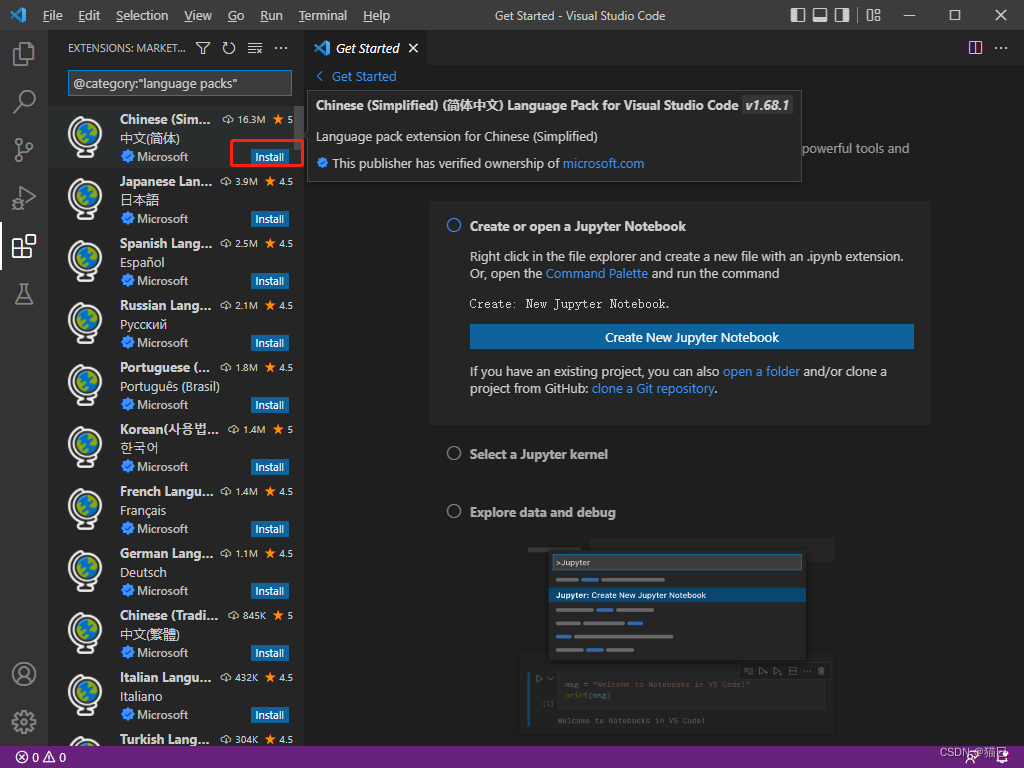1024x768 pixels.
Task: Click the Deutsch description text
Action: pyautogui.click(x=143, y=572)
